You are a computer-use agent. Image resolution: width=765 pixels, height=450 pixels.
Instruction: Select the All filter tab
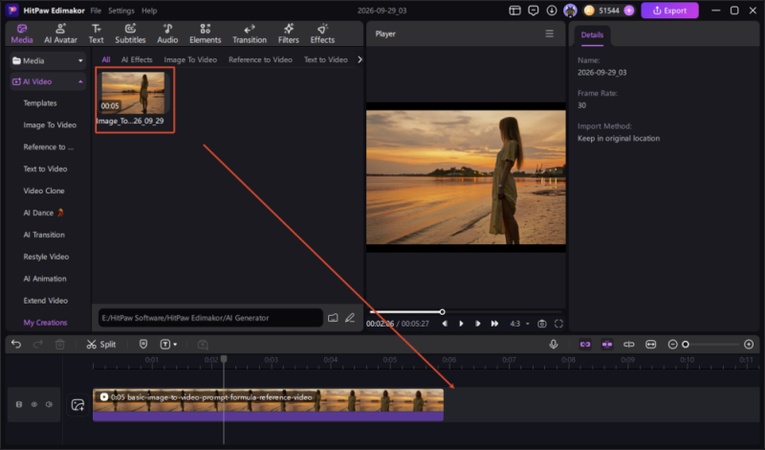[x=106, y=60]
